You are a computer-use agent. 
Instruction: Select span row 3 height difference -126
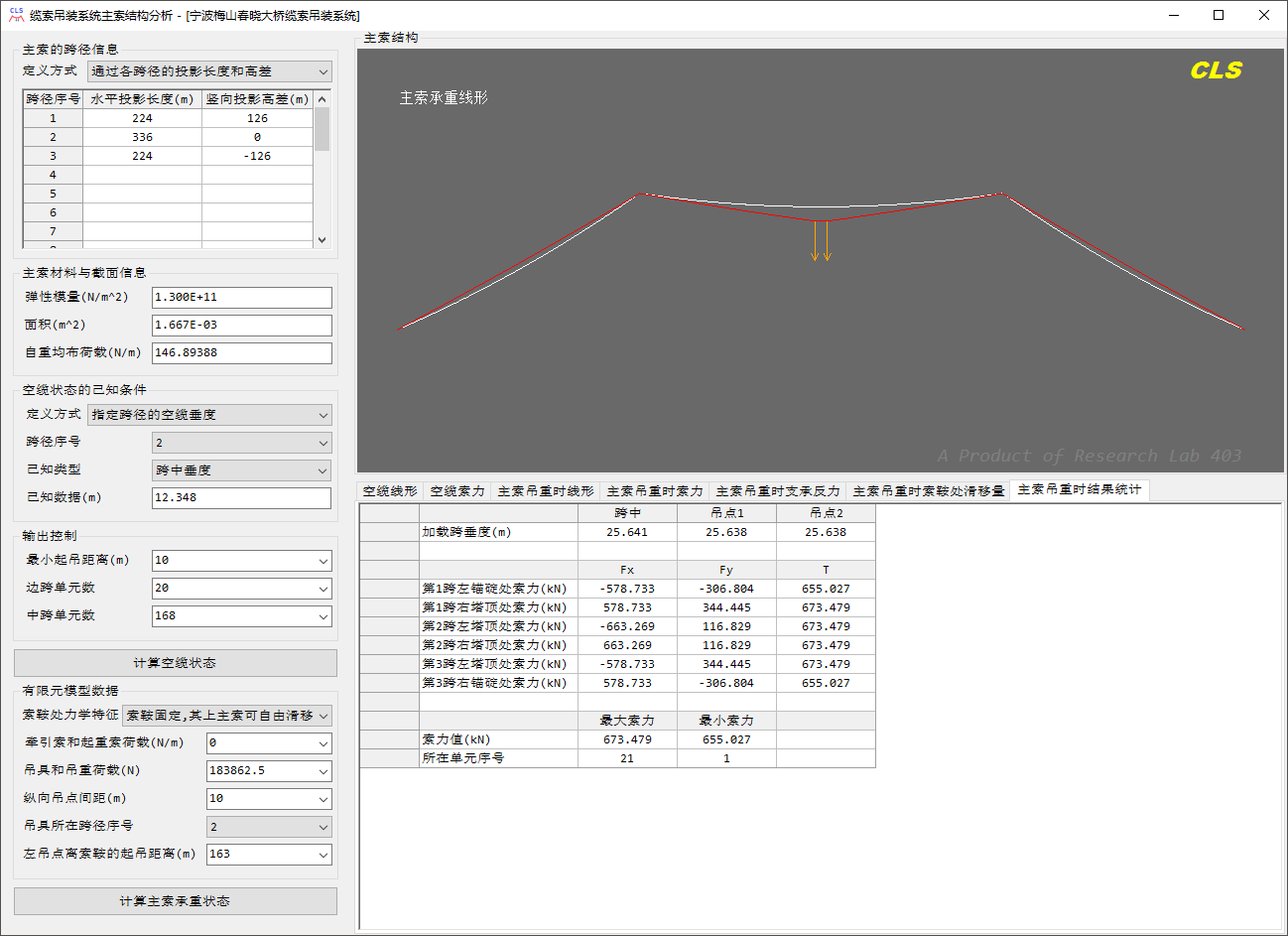point(258,156)
